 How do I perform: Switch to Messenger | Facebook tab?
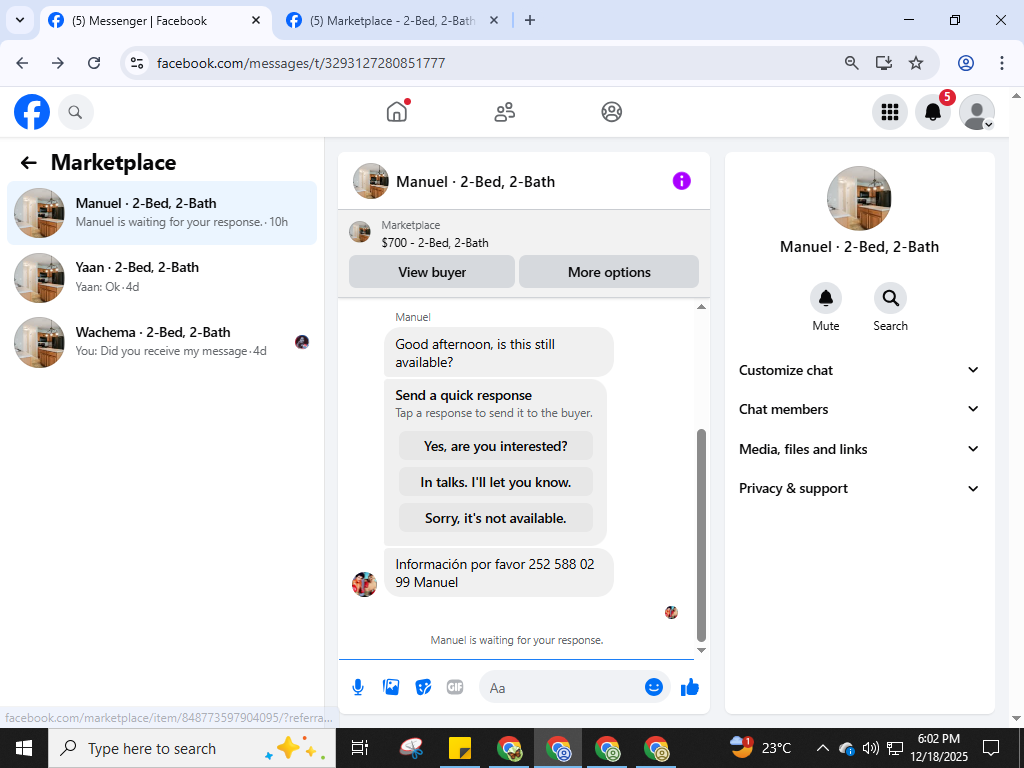click(x=155, y=21)
